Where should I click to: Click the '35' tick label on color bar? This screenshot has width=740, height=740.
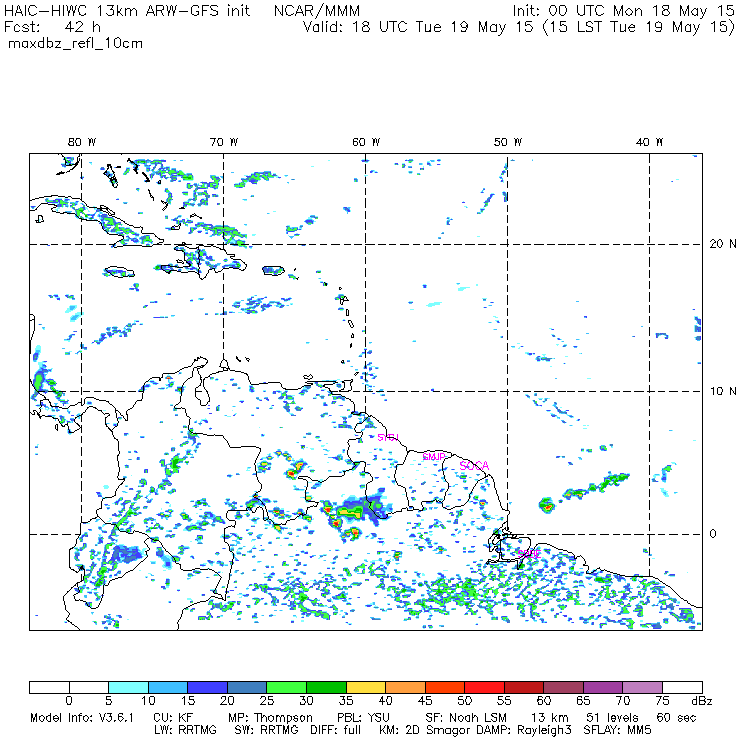click(346, 701)
